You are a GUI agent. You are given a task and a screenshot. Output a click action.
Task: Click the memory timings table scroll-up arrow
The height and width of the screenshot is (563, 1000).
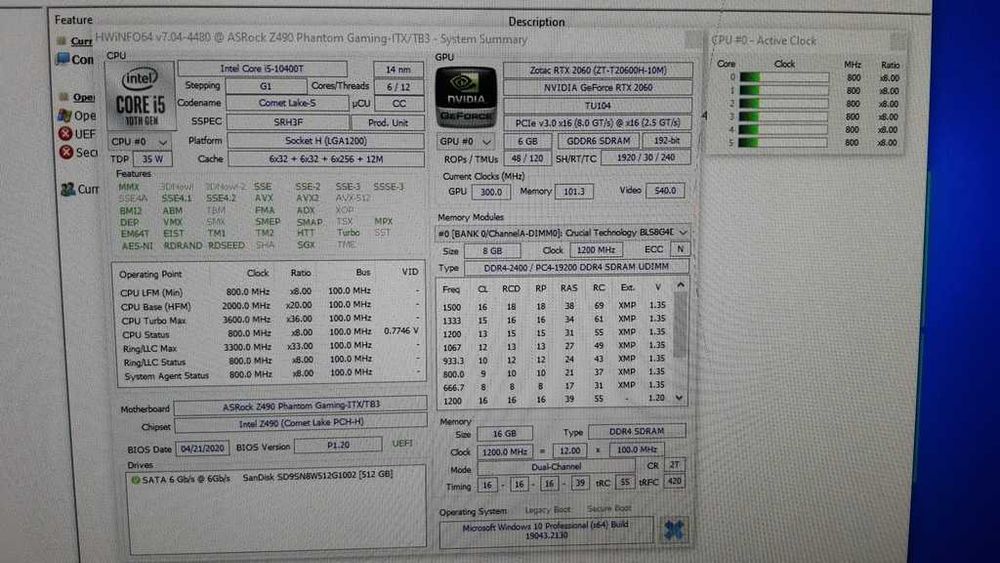[x=680, y=286]
